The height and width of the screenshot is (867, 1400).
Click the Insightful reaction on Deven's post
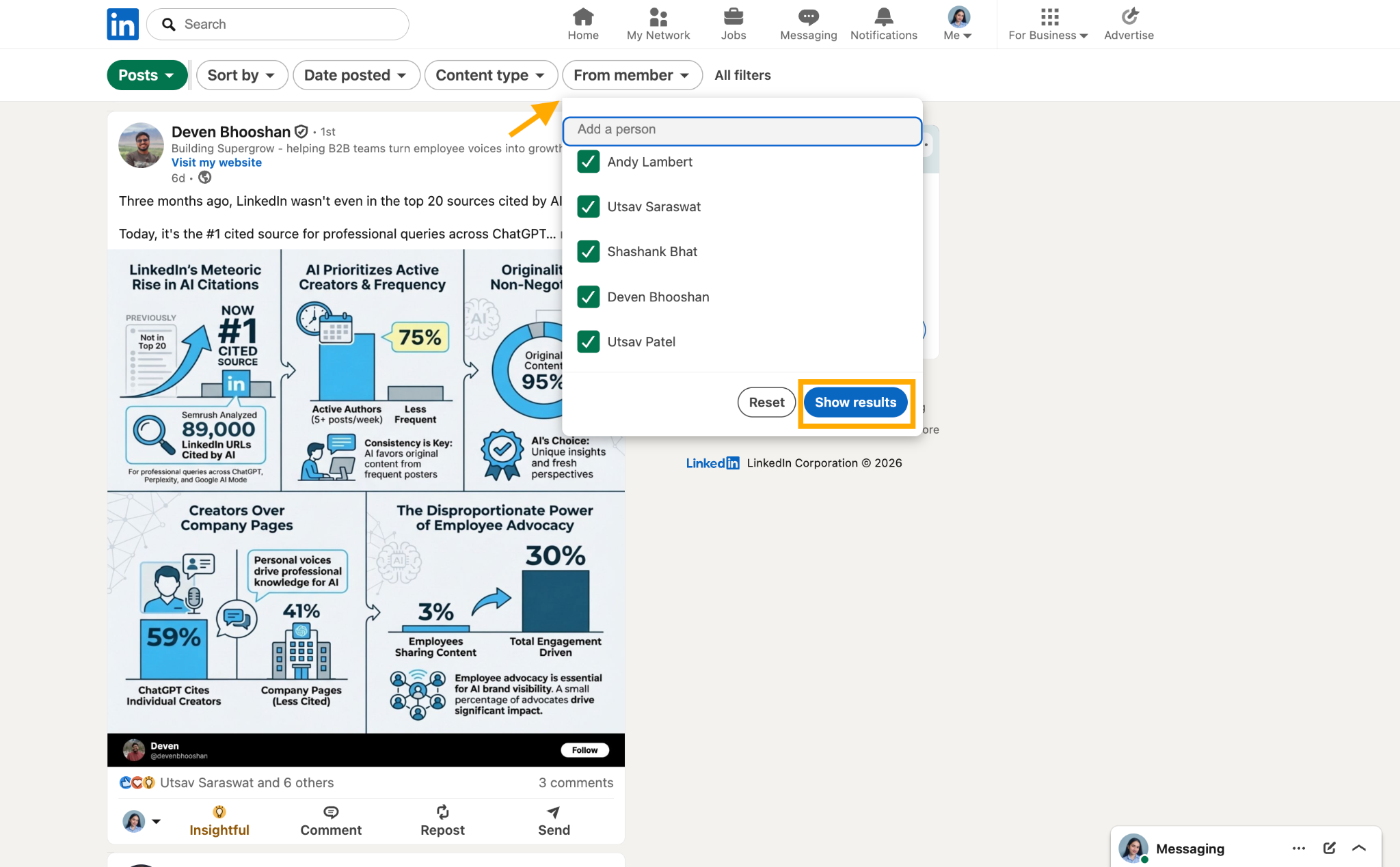coord(219,821)
